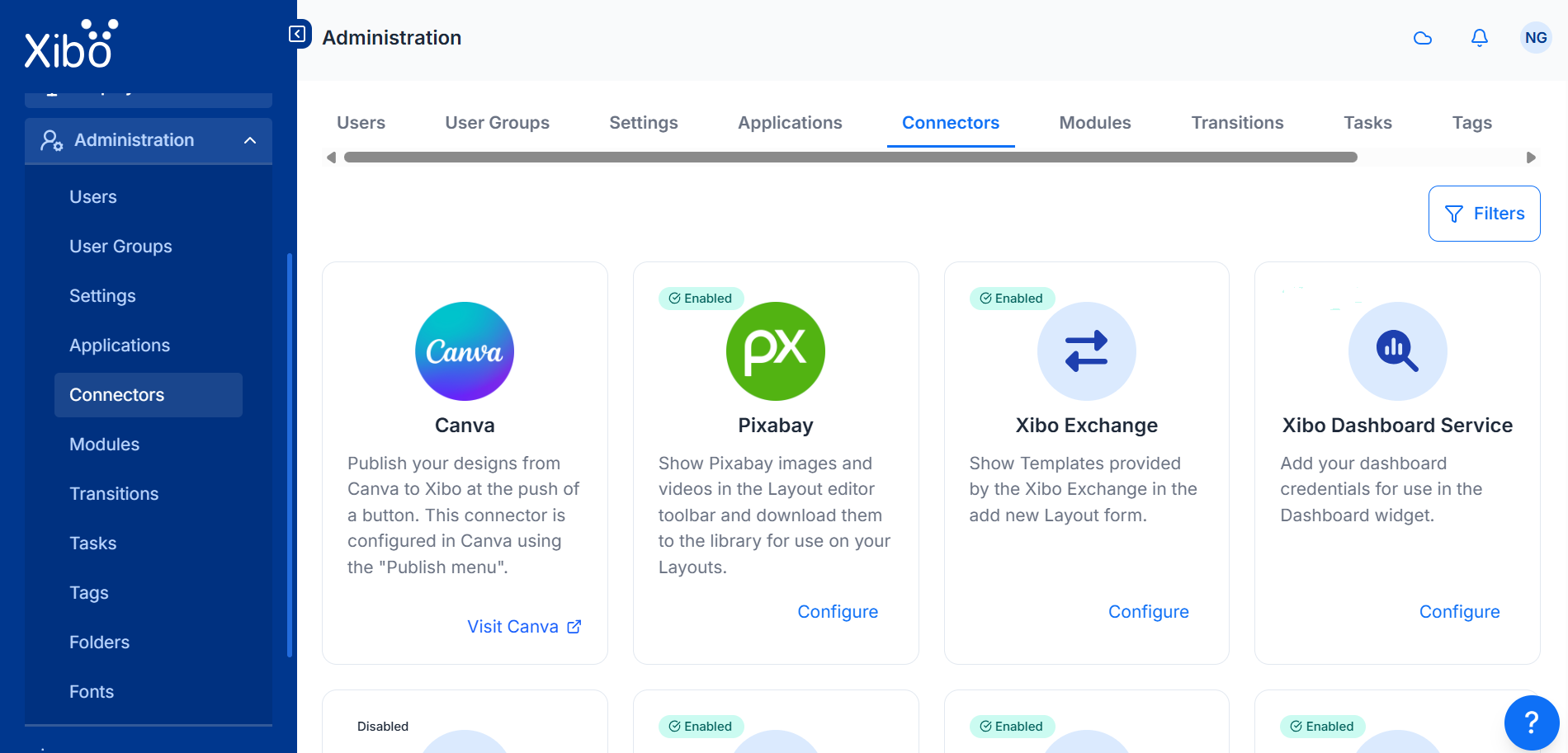Click the horizontal tab scrollbar thumb

tap(851, 158)
